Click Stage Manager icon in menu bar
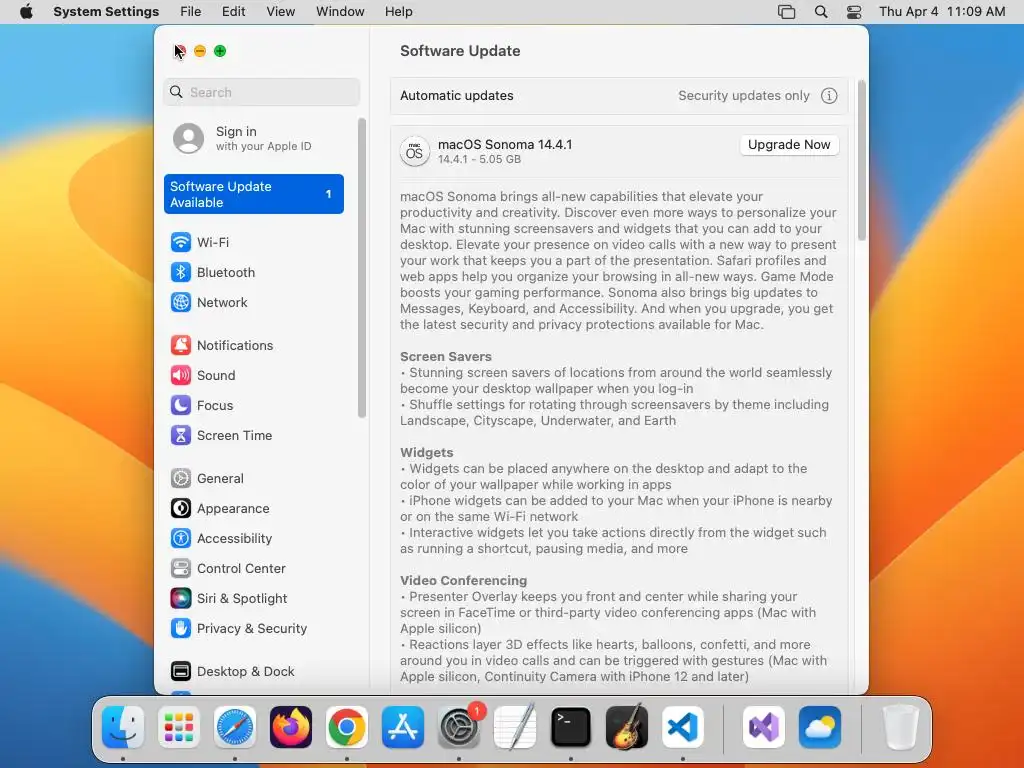Viewport: 1024px width, 768px height. 786,12
